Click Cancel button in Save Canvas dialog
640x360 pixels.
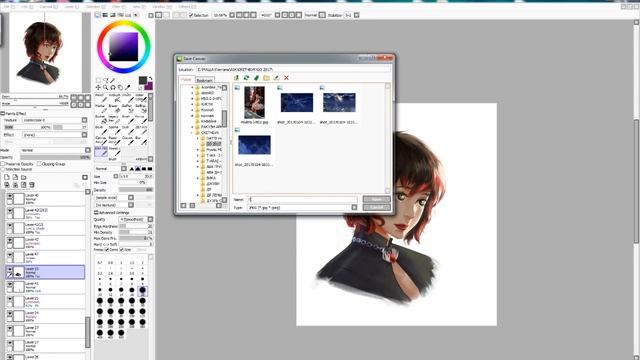pos(376,207)
